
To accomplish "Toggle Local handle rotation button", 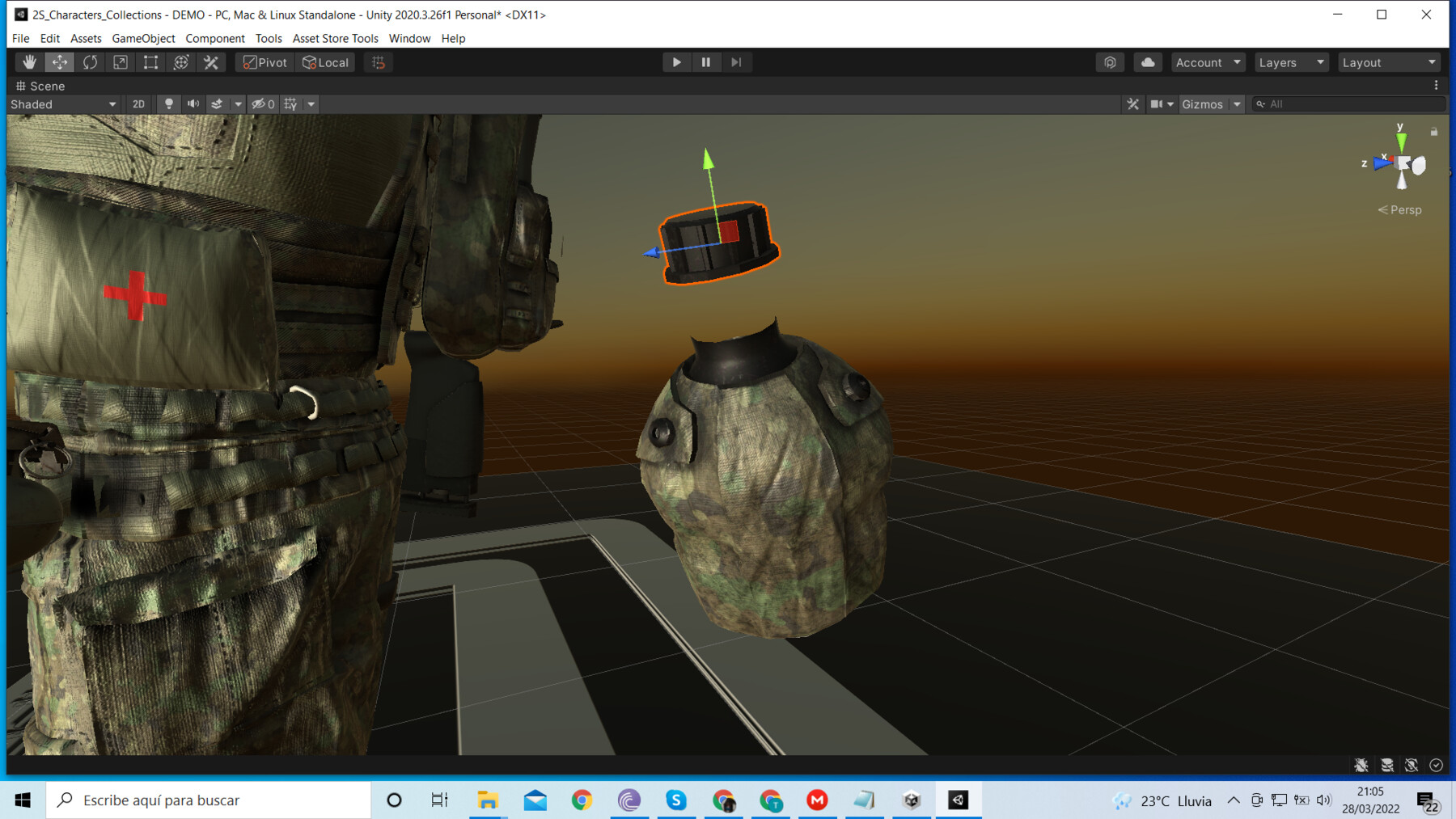I will click(325, 62).
